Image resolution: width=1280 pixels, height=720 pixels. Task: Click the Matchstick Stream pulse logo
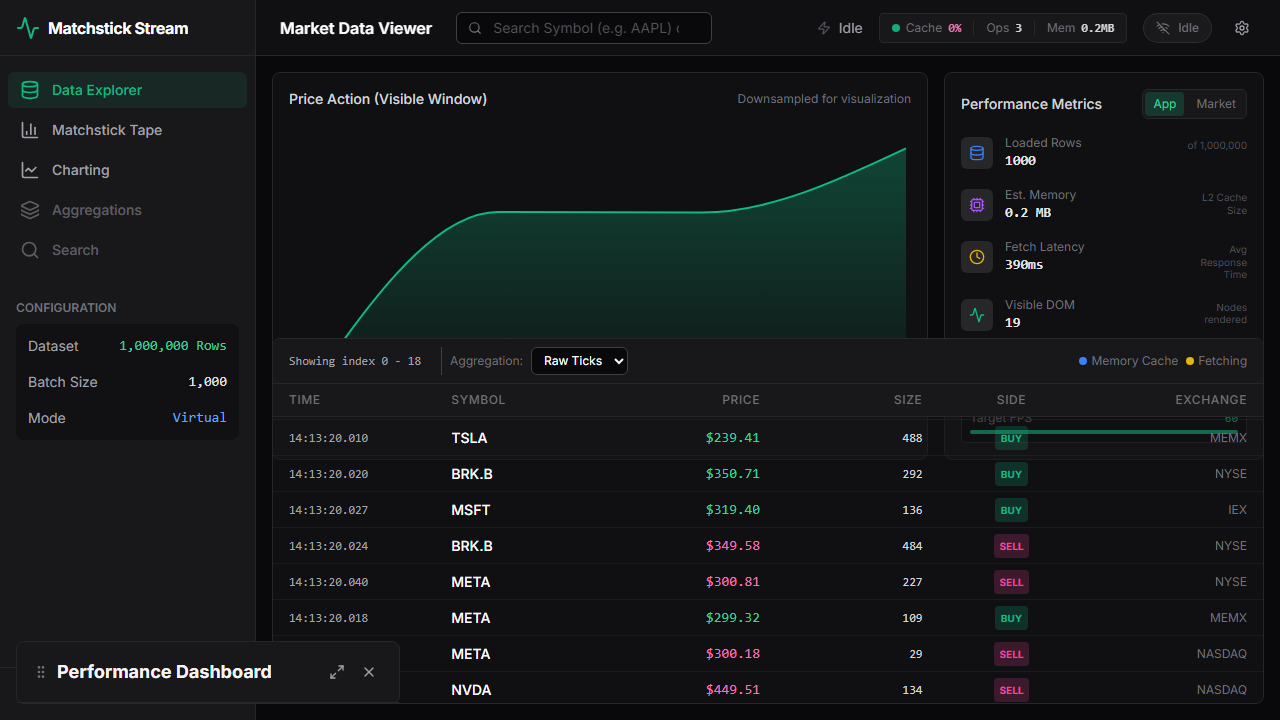[27, 28]
